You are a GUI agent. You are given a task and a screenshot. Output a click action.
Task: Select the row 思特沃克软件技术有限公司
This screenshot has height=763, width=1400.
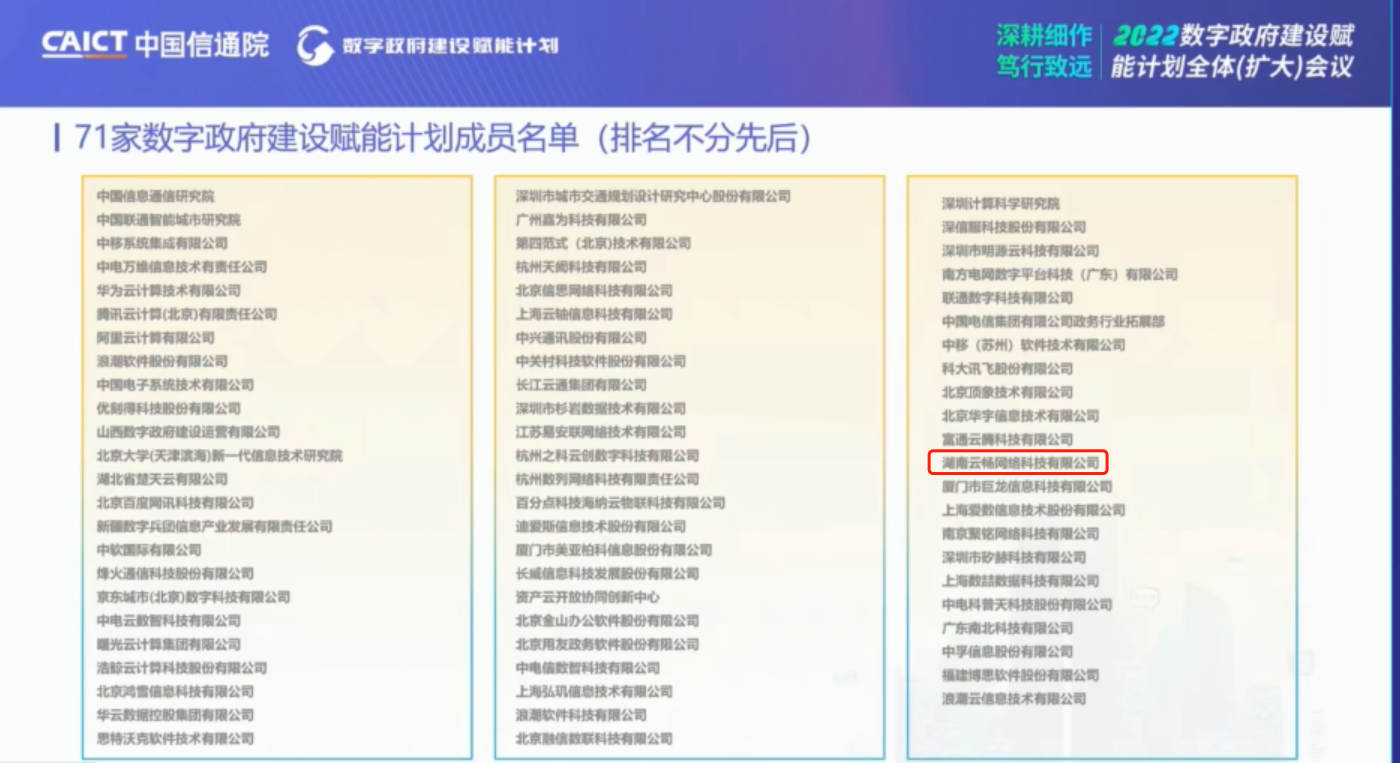(175, 739)
